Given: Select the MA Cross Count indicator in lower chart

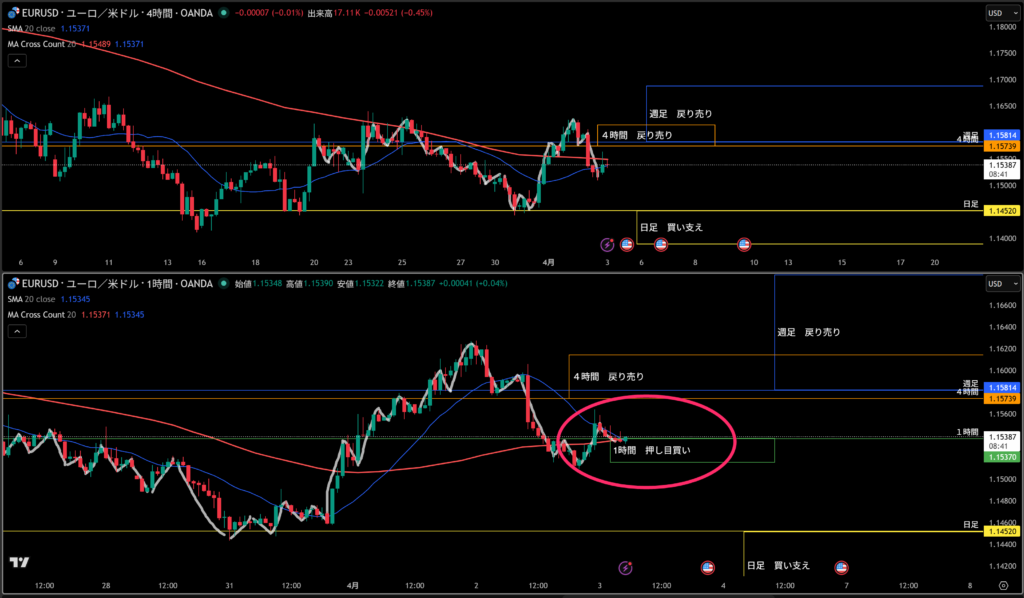Looking at the screenshot, I should coord(42,314).
